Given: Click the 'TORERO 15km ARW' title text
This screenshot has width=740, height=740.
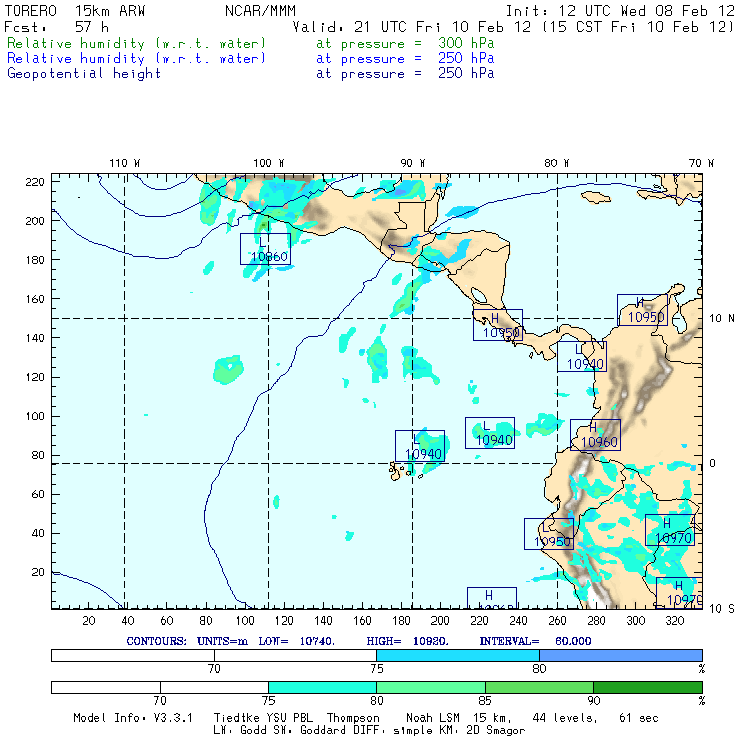Looking at the screenshot, I should [x=75, y=11].
